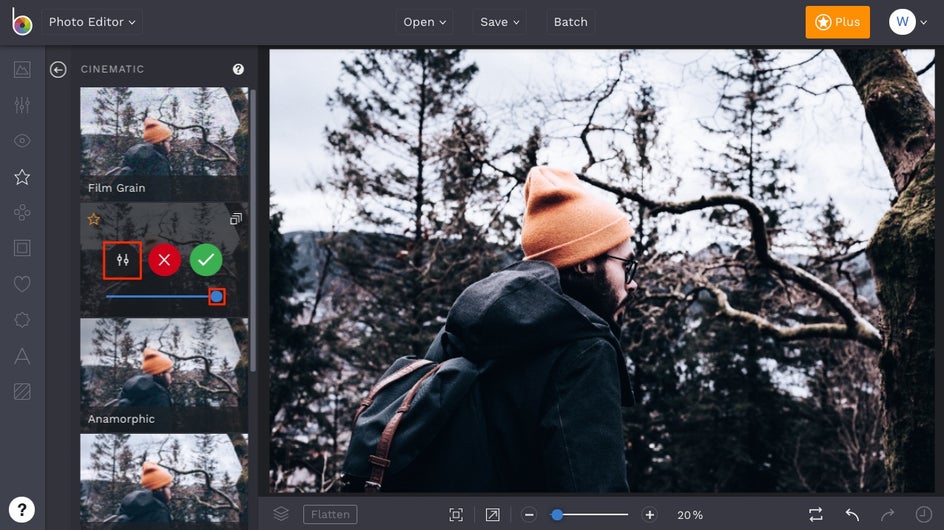The height and width of the screenshot is (530, 944).
Task: Open the Edit sliders sidebar tool
Action: point(22,105)
